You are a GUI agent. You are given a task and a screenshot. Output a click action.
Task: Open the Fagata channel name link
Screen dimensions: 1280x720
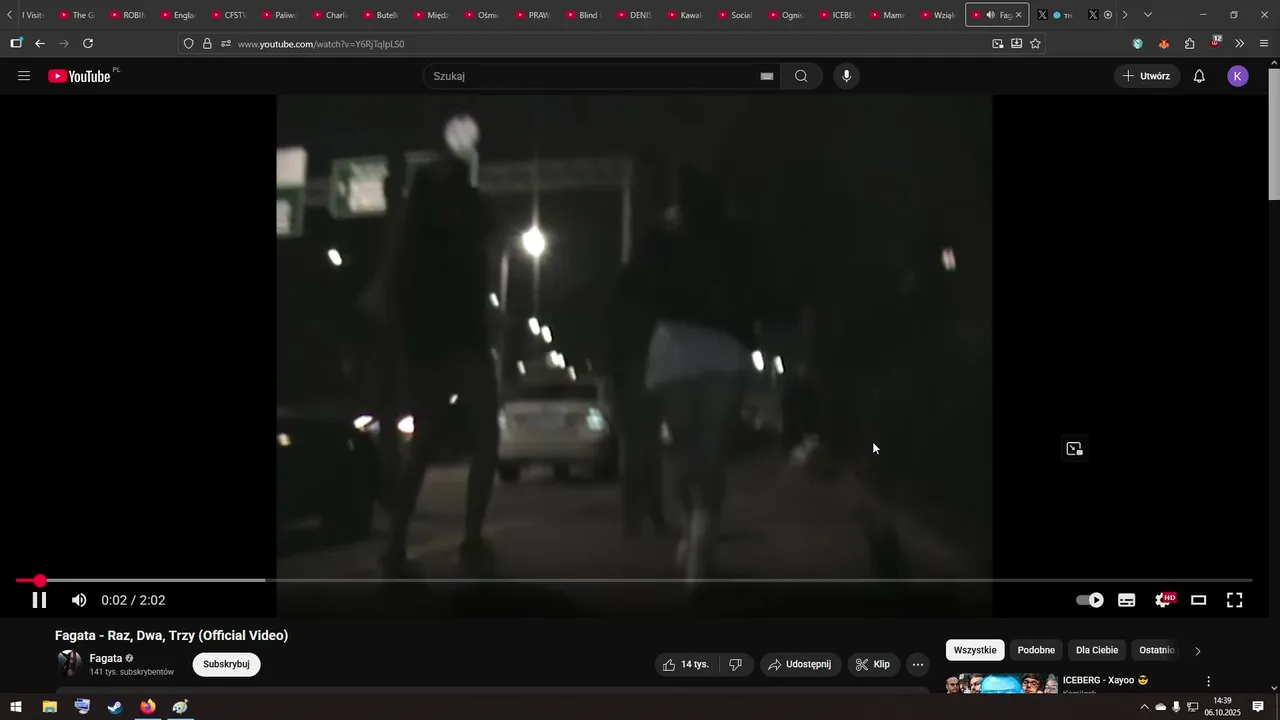click(x=106, y=658)
